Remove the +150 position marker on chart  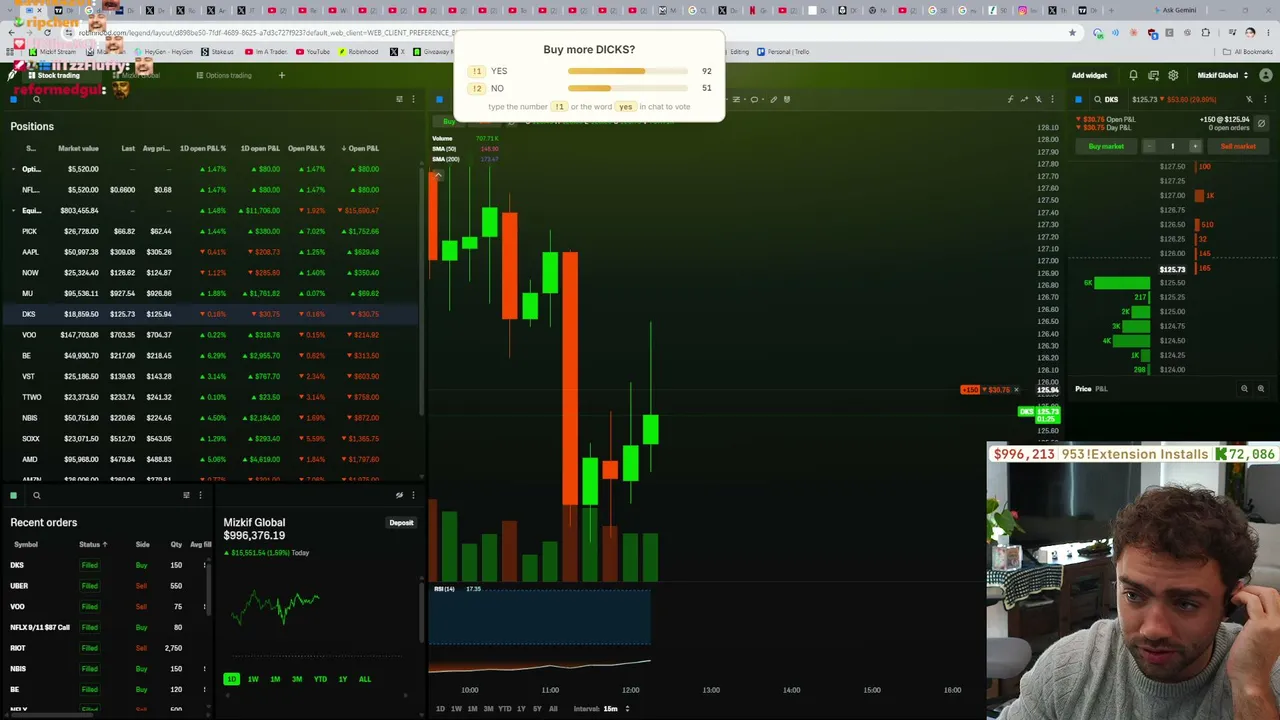[1016, 390]
